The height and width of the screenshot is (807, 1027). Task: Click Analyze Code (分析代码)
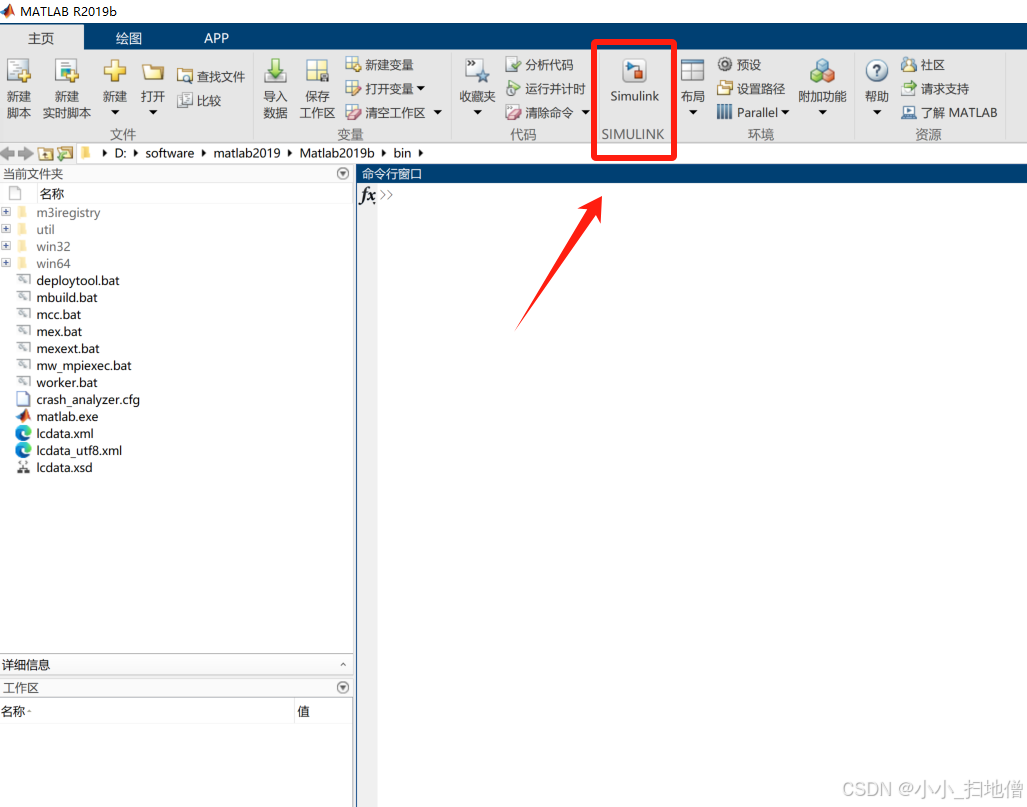pyautogui.click(x=540, y=64)
